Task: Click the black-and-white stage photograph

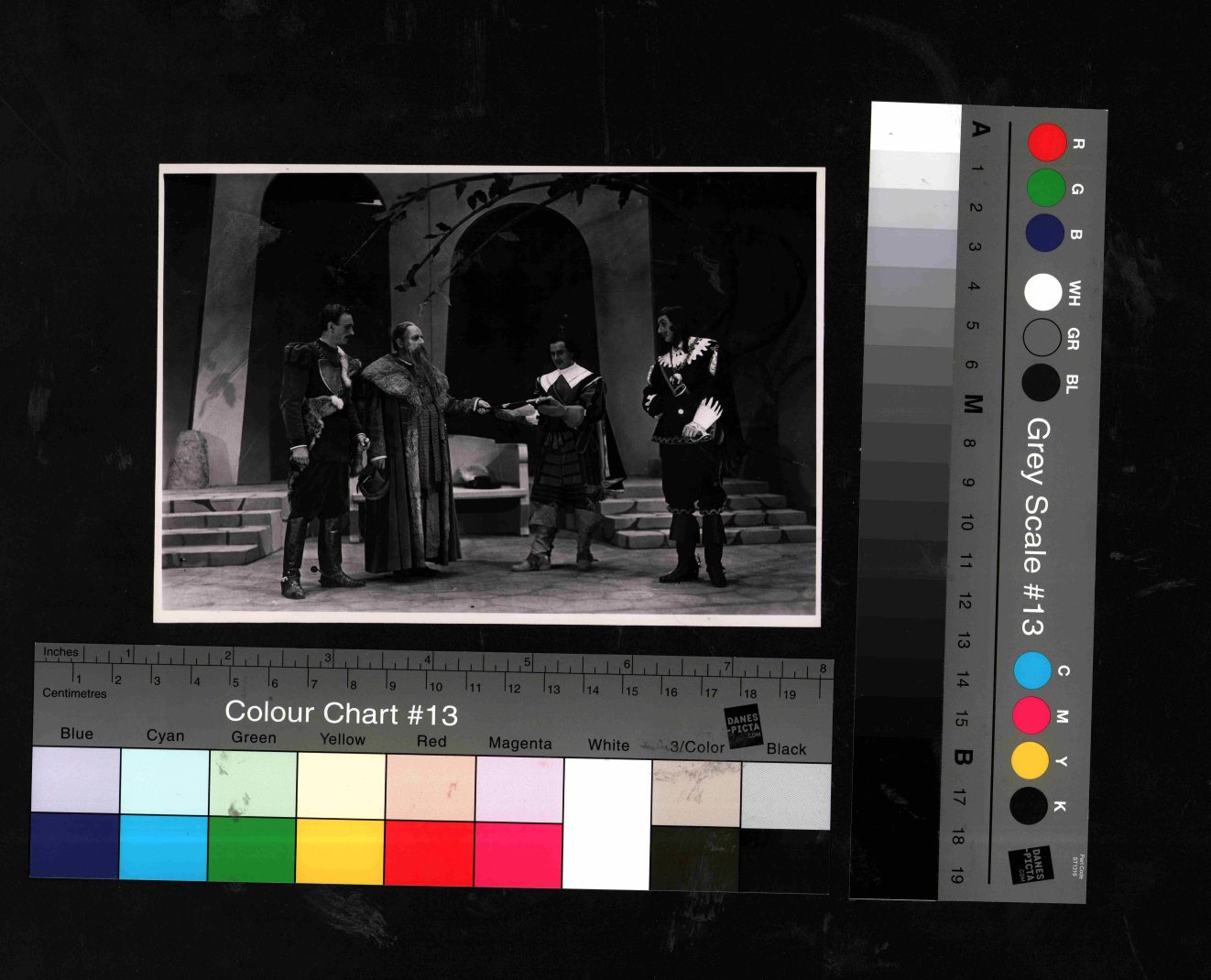Action: 489,394
